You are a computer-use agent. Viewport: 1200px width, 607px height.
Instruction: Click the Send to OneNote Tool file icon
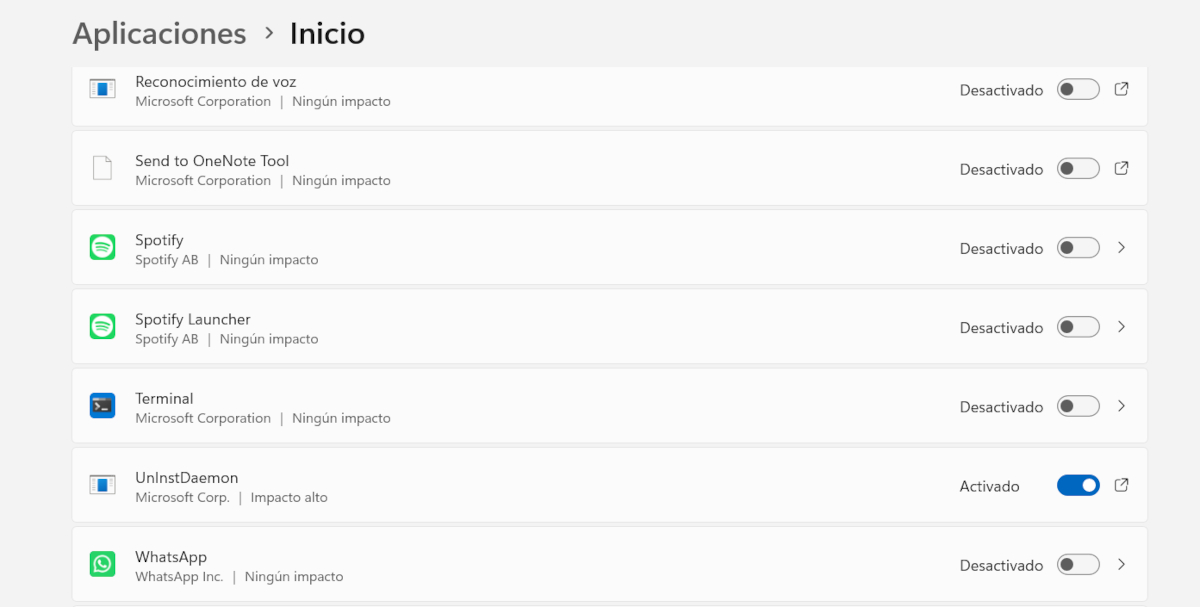point(102,168)
